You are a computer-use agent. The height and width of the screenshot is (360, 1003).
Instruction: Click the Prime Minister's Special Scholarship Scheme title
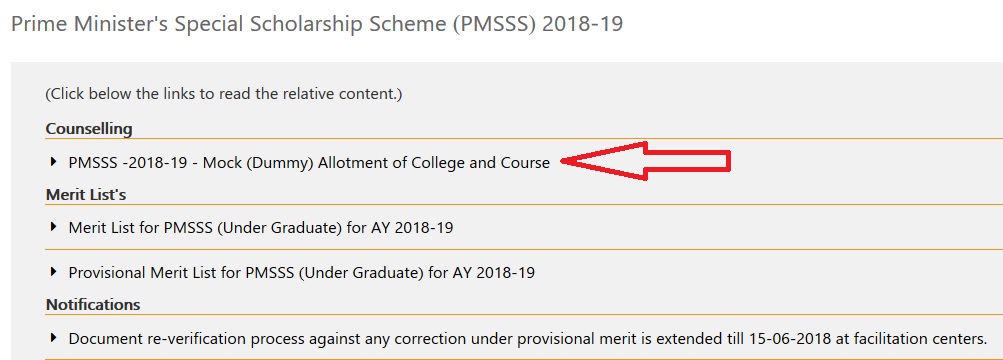pyautogui.click(x=317, y=24)
